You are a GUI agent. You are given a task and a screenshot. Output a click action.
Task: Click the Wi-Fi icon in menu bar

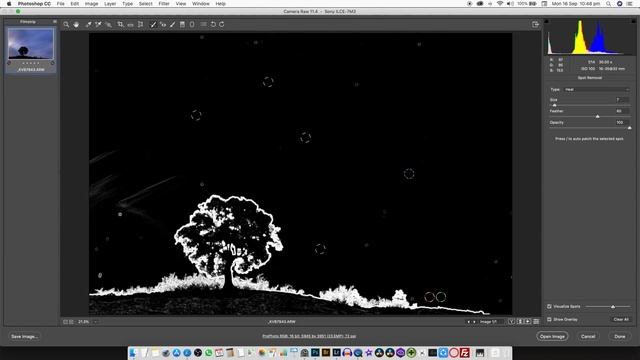pos(500,4)
